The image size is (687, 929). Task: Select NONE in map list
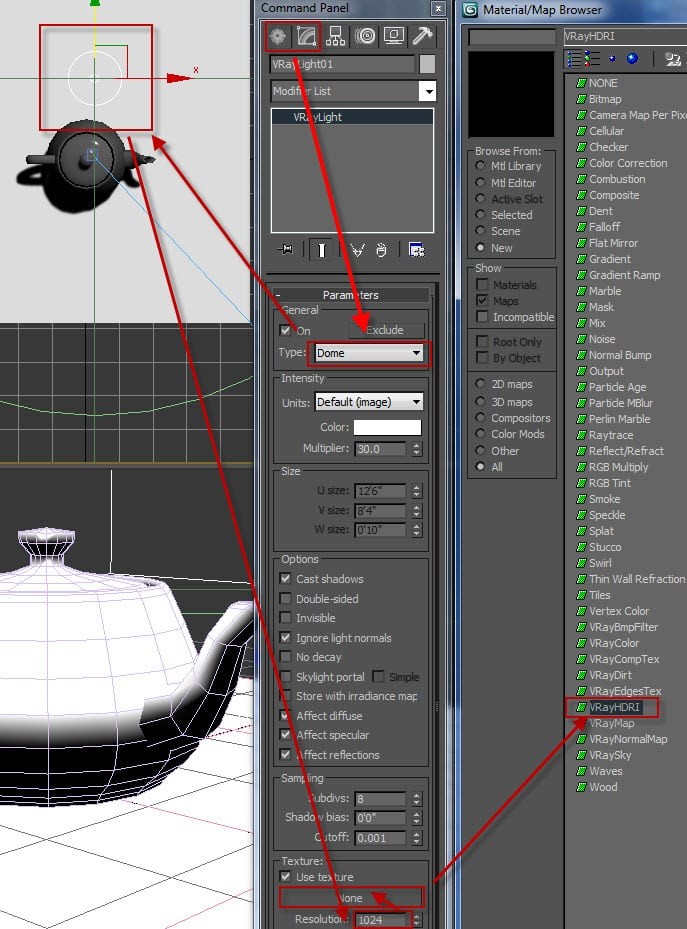click(x=603, y=83)
